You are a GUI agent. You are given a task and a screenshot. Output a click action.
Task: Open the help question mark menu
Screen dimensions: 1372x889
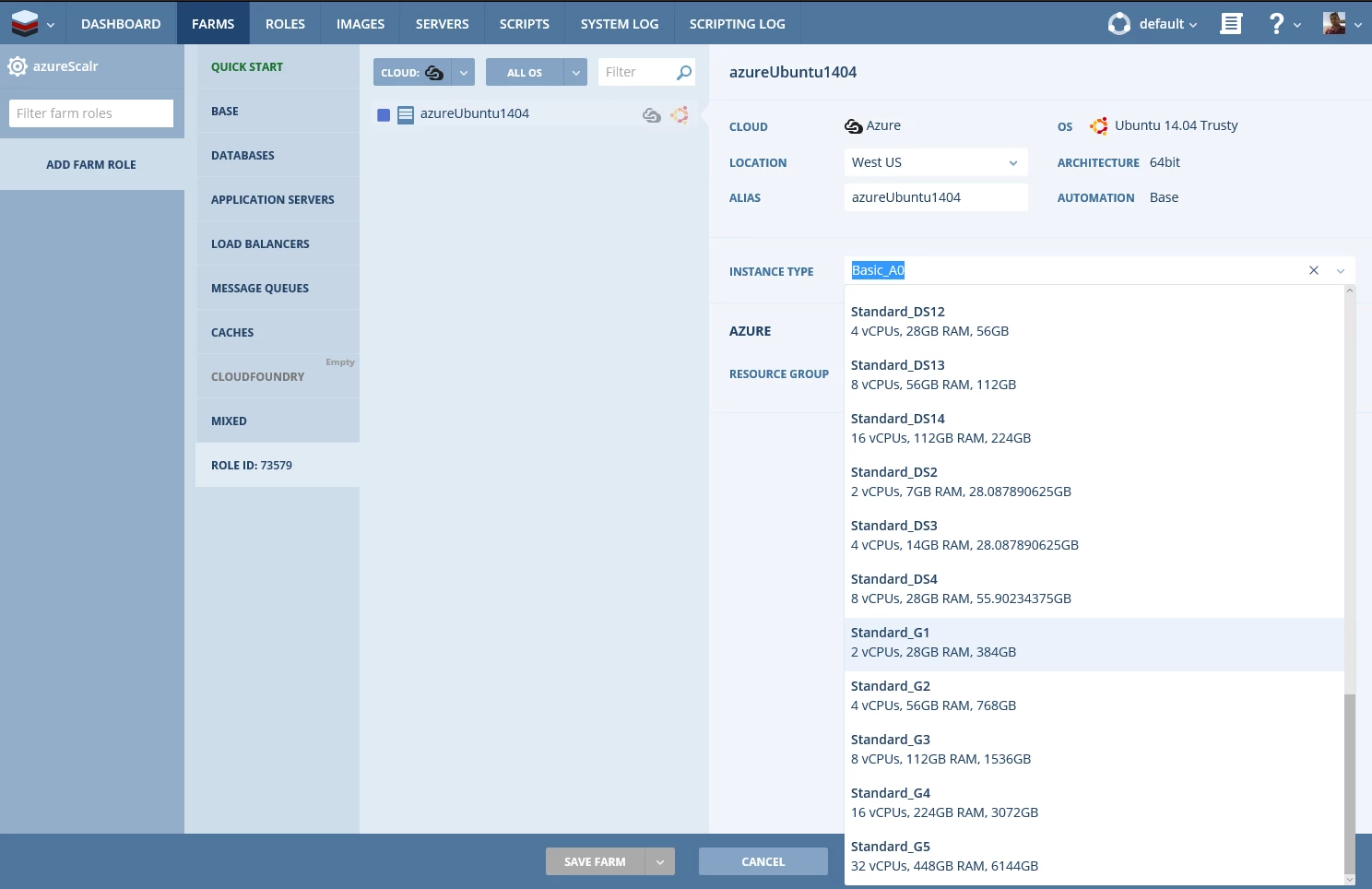pyautogui.click(x=1283, y=24)
